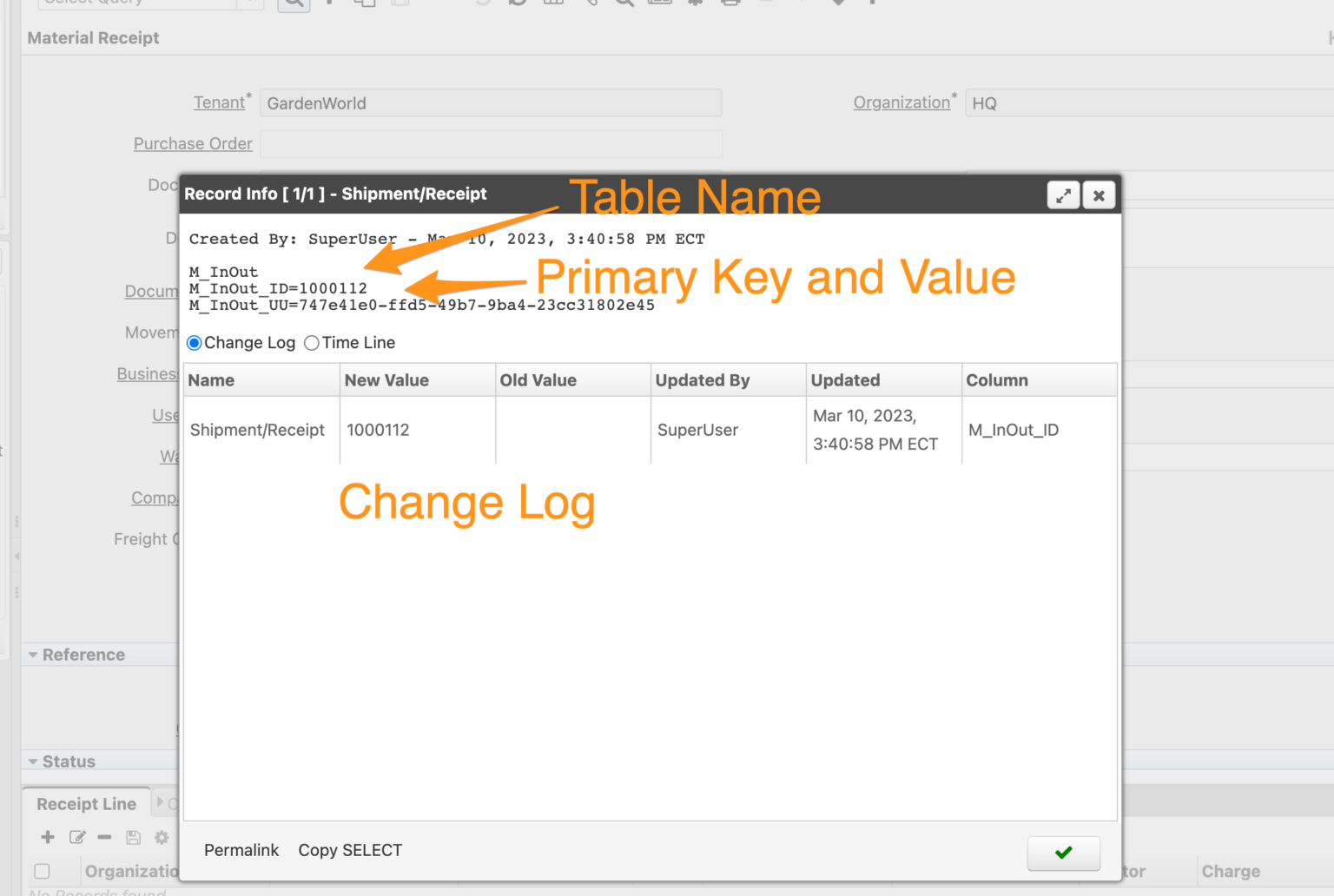Select the Change Log radio button
The height and width of the screenshot is (896, 1334).
click(194, 343)
